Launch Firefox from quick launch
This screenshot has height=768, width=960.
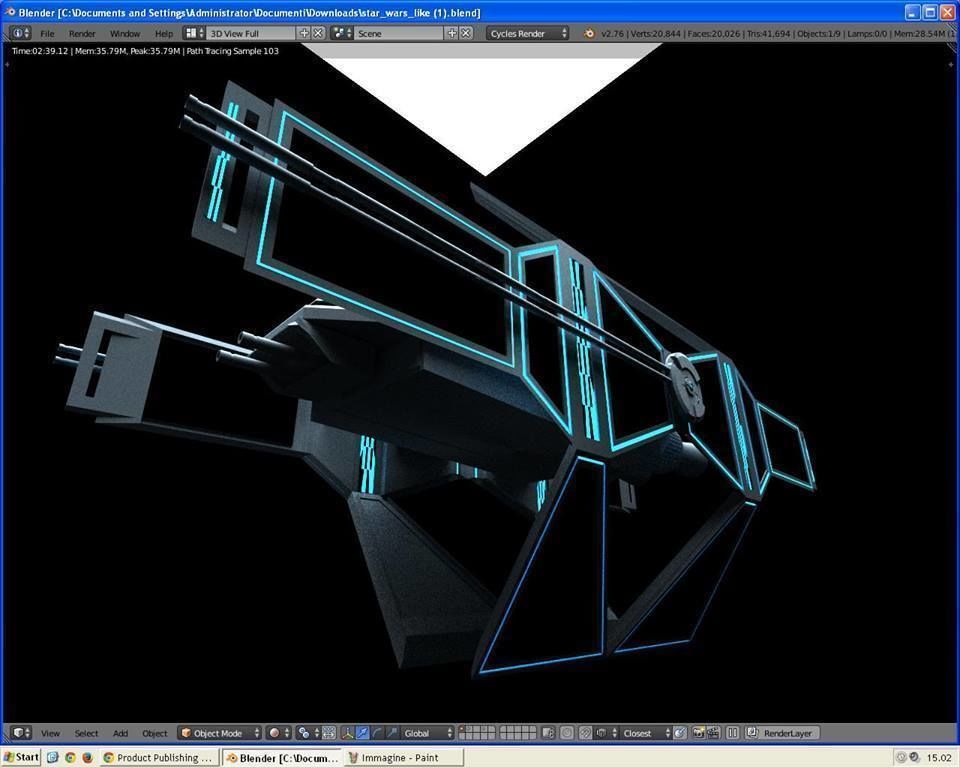[x=87, y=758]
